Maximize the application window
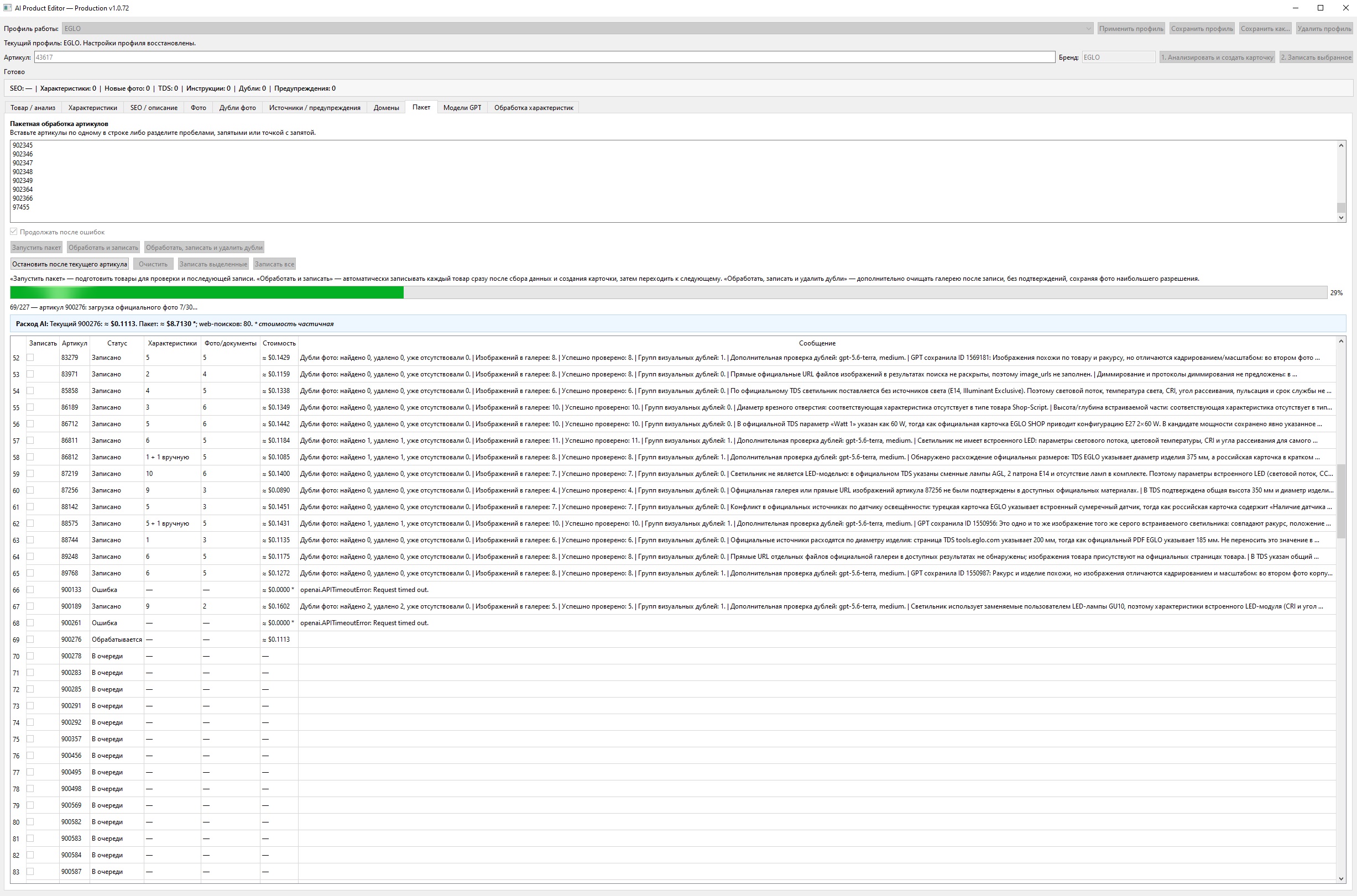1357x896 pixels. (1321, 8)
